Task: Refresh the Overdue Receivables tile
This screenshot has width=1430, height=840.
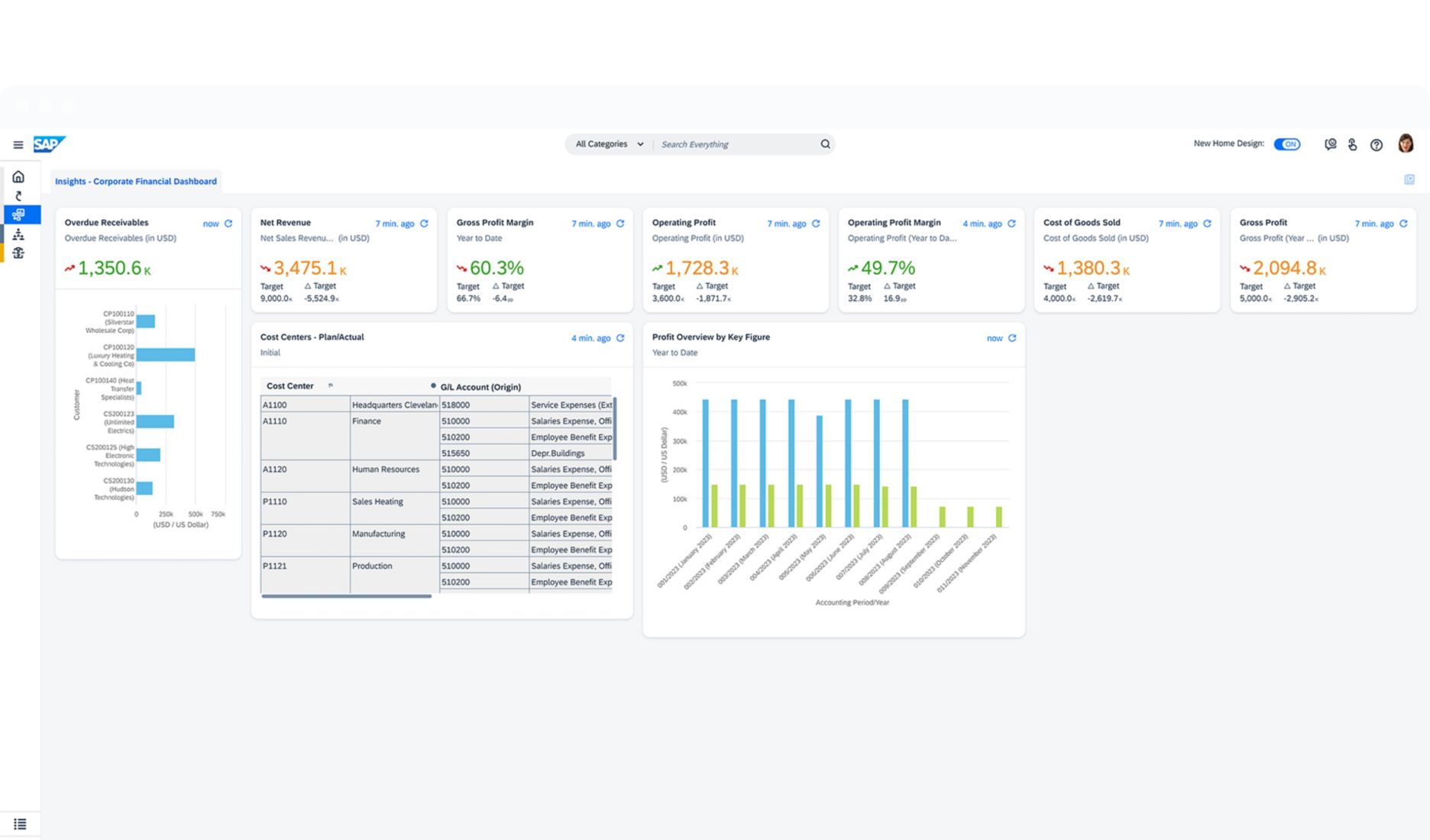Action: [x=228, y=224]
